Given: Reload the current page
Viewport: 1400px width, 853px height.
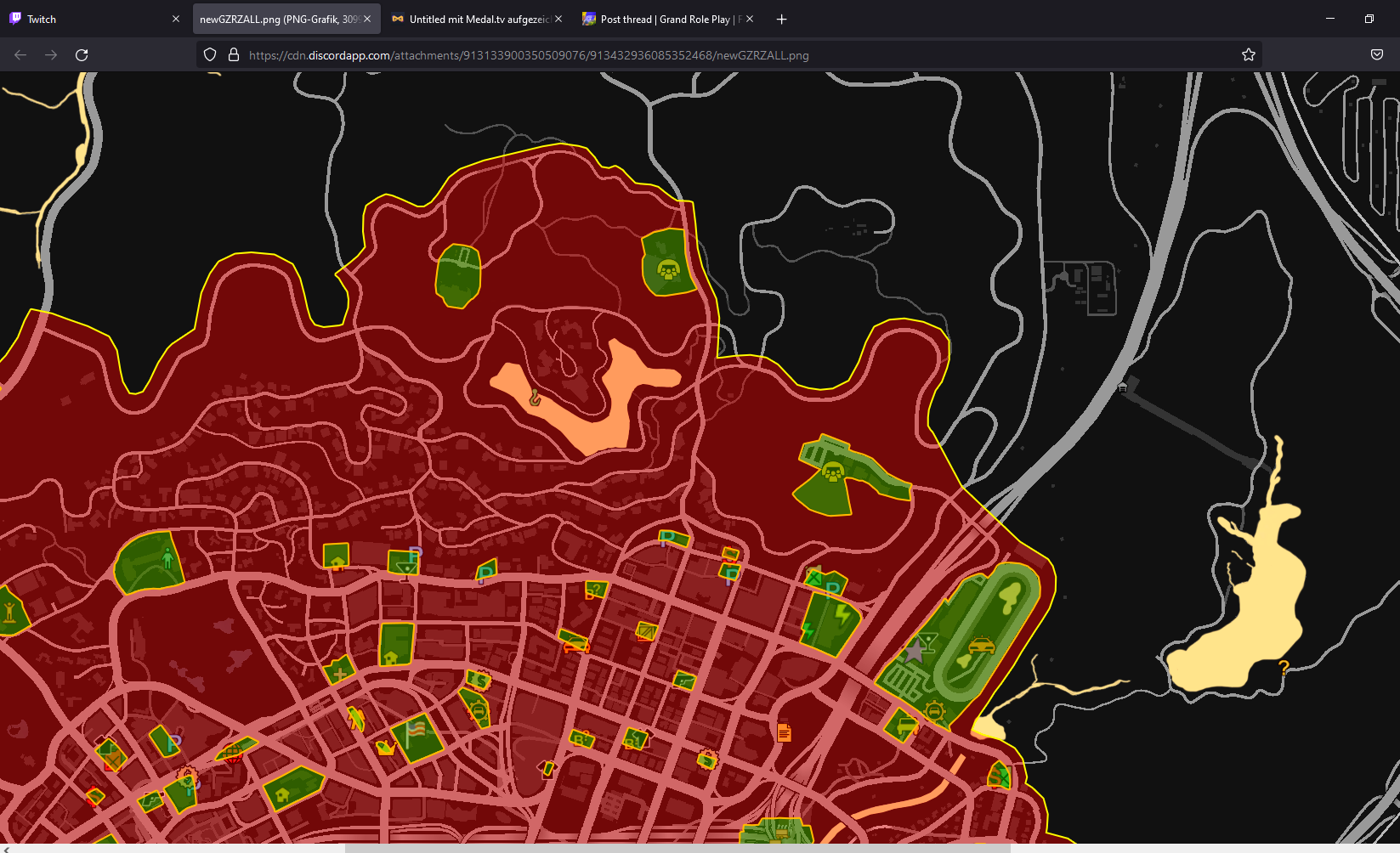Looking at the screenshot, I should click(x=82, y=54).
